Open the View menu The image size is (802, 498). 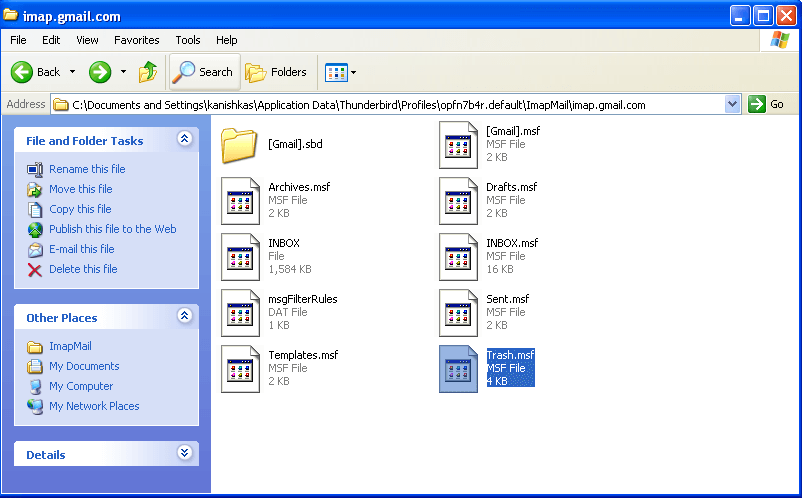pos(87,40)
